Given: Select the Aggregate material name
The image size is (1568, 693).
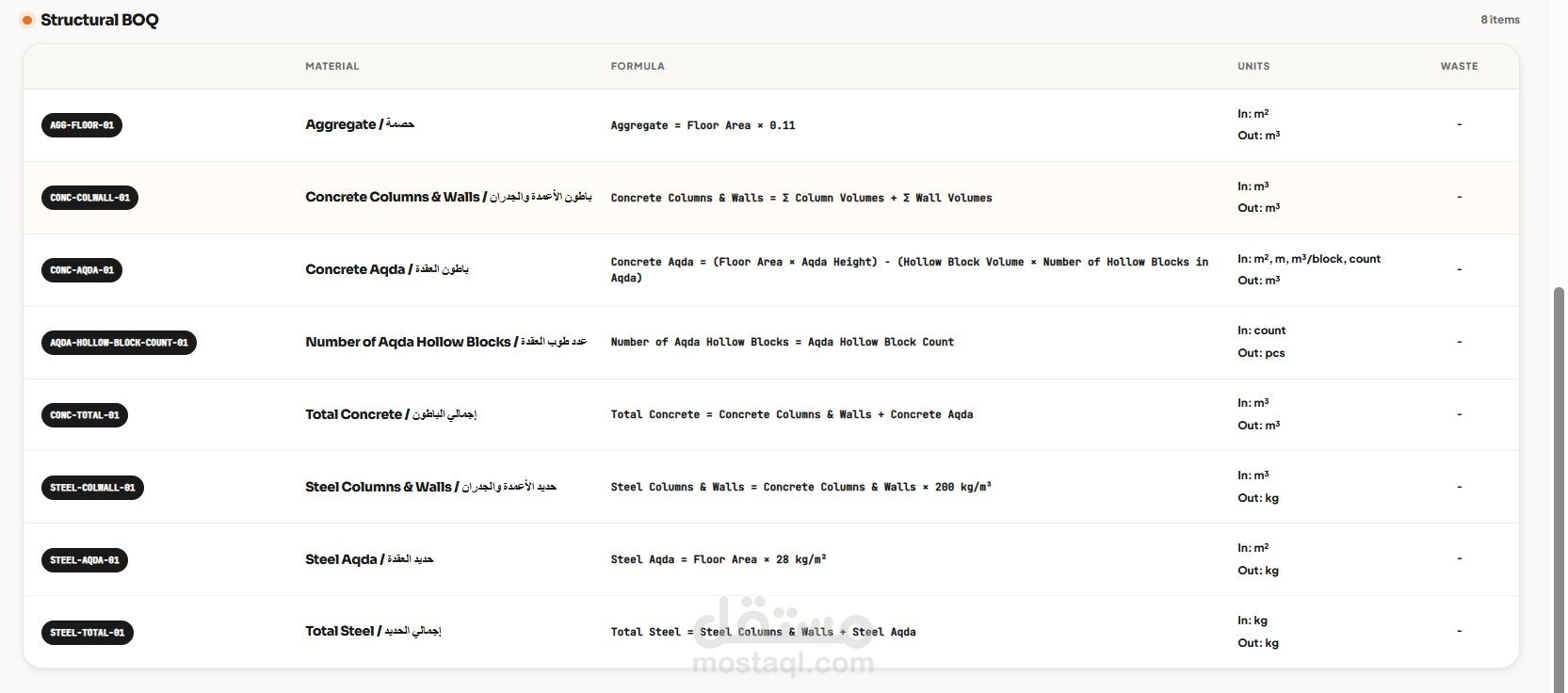Looking at the screenshot, I should coord(360,124).
